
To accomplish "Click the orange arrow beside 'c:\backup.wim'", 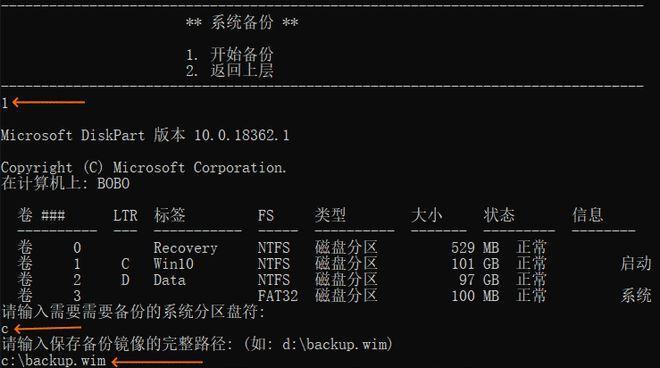I will [x=157, y=361].
